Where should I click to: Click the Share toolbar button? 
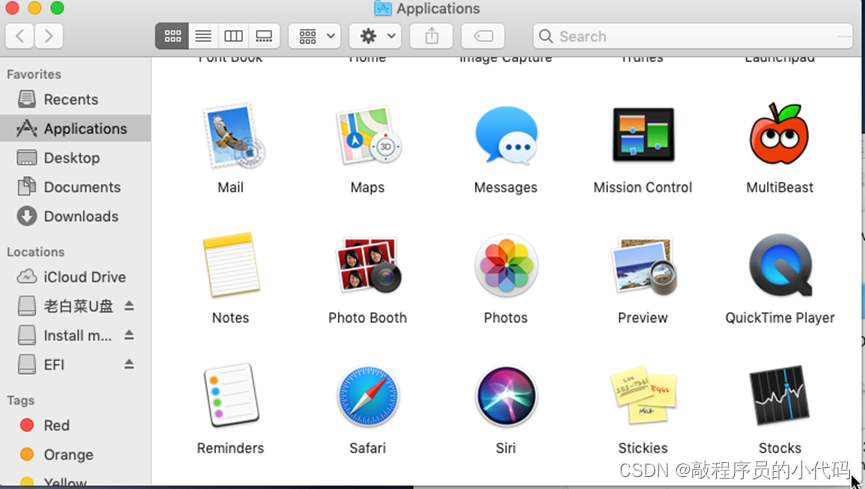pos(431,36)
